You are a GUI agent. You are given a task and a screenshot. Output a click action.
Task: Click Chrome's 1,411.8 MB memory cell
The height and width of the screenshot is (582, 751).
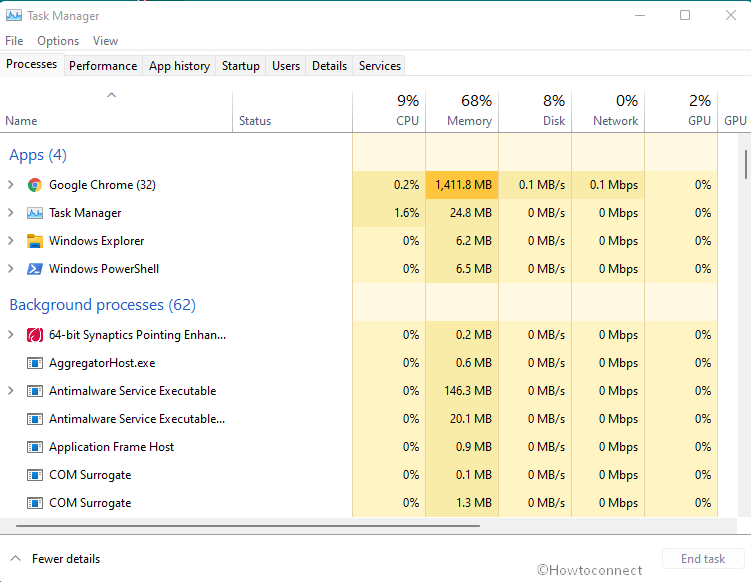click(x=462, y=185)
